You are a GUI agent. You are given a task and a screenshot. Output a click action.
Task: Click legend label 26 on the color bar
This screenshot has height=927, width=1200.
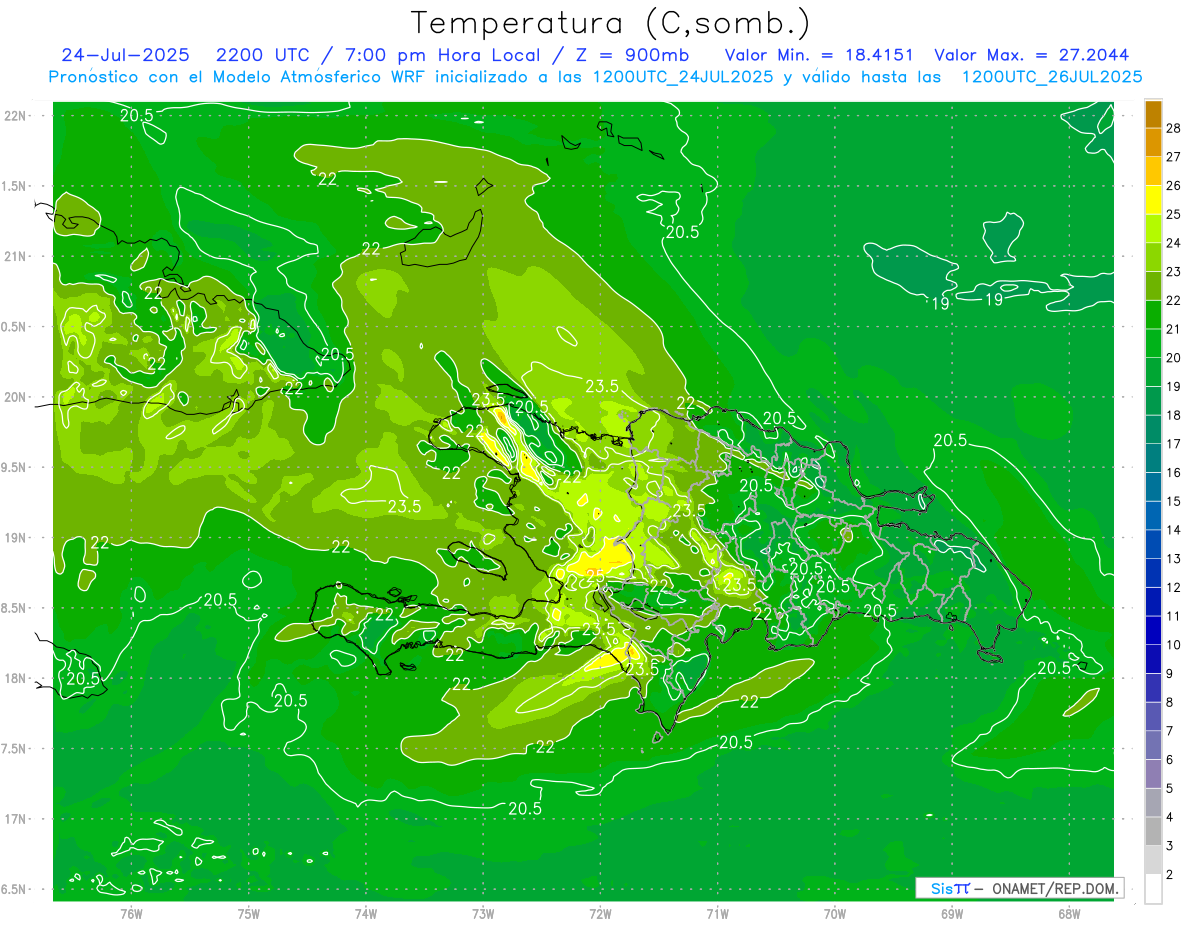(x=1174, y=186)
